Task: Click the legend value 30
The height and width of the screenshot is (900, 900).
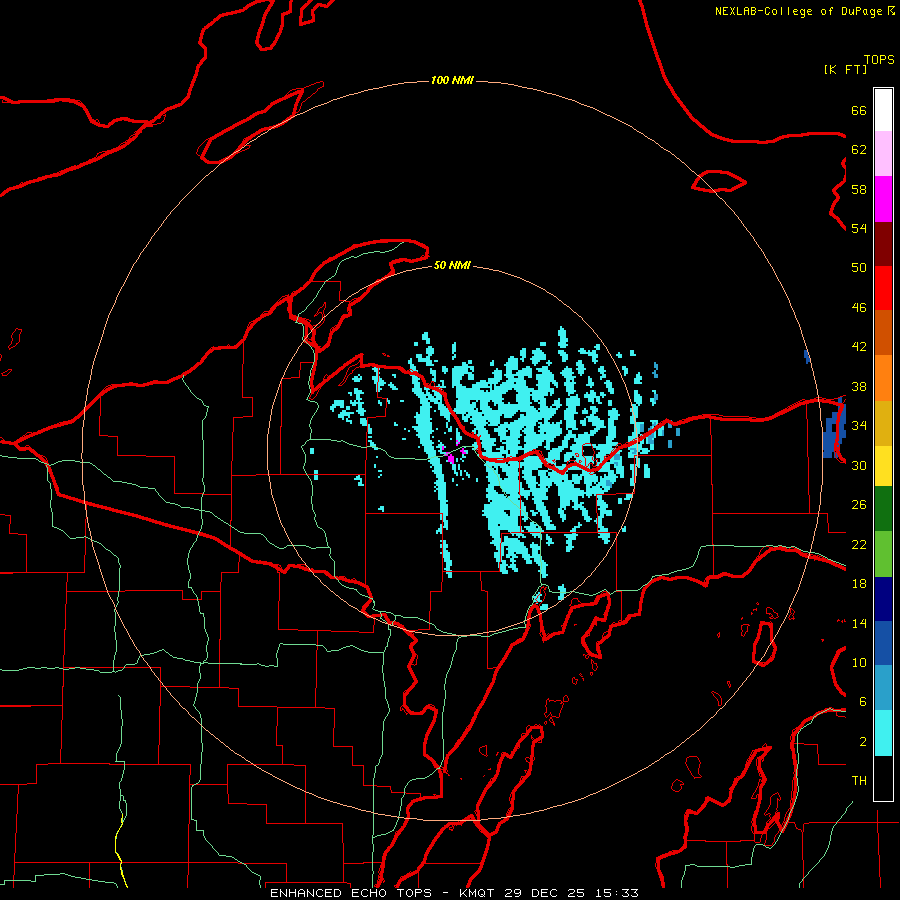Action: 859,465
